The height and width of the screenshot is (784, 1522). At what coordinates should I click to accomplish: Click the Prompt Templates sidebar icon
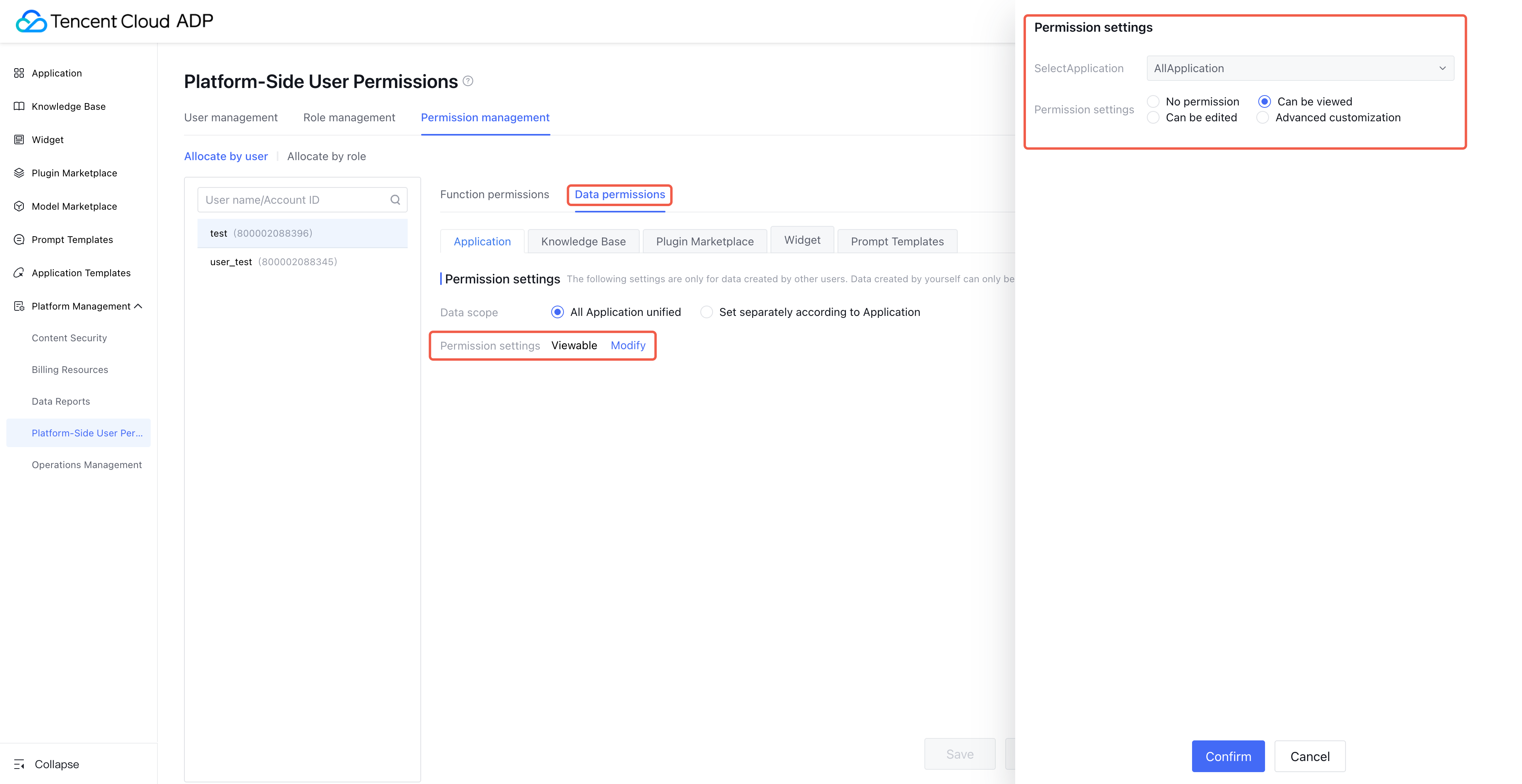[19, 240]
